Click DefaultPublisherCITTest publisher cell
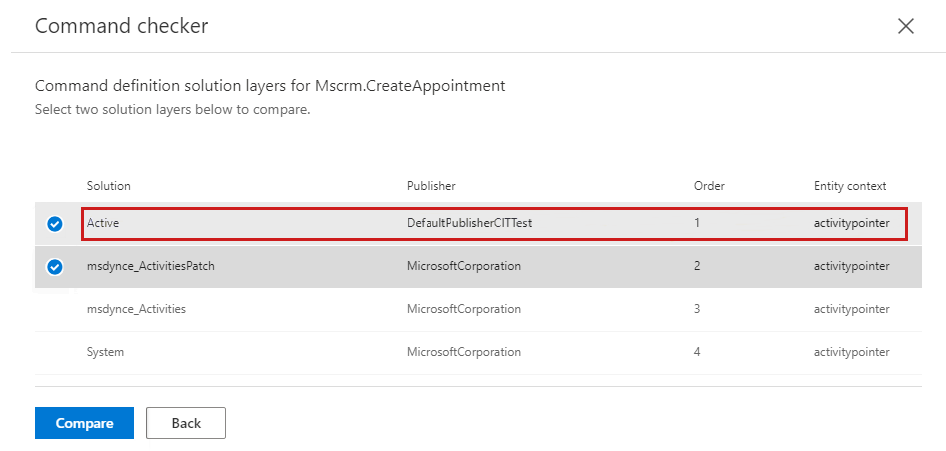This screenshot has width=946, height=451. [x=469, y=223]
